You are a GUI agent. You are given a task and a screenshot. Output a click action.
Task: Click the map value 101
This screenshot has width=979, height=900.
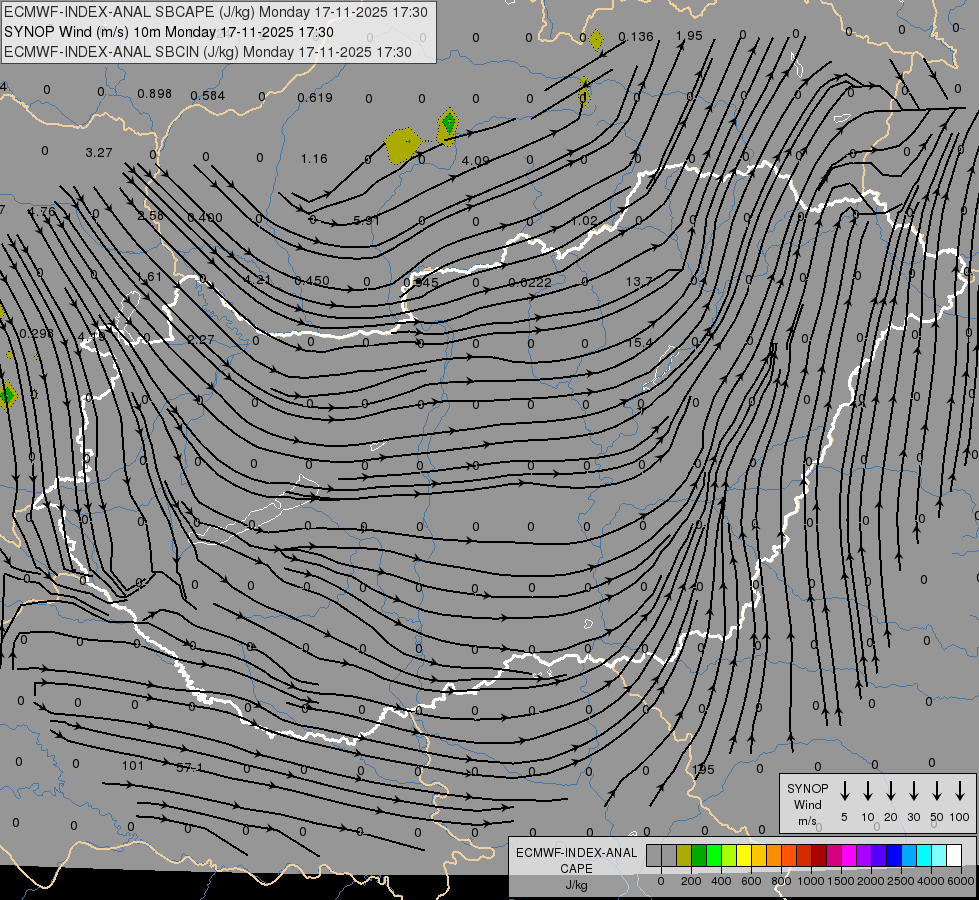pyautogui.click(x=132, y=766)
